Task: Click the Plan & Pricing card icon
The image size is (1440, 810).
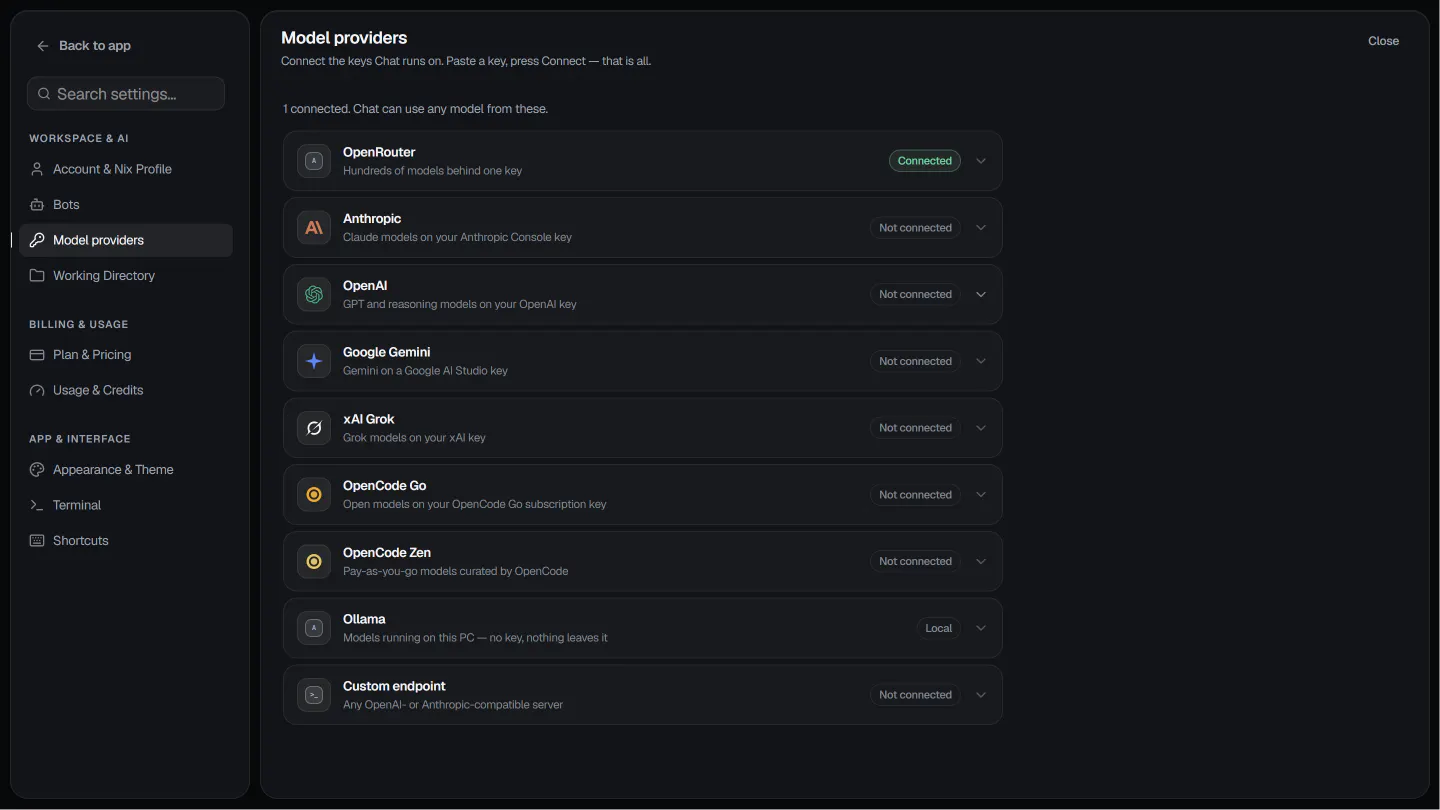Action: [x=37, y=355]
